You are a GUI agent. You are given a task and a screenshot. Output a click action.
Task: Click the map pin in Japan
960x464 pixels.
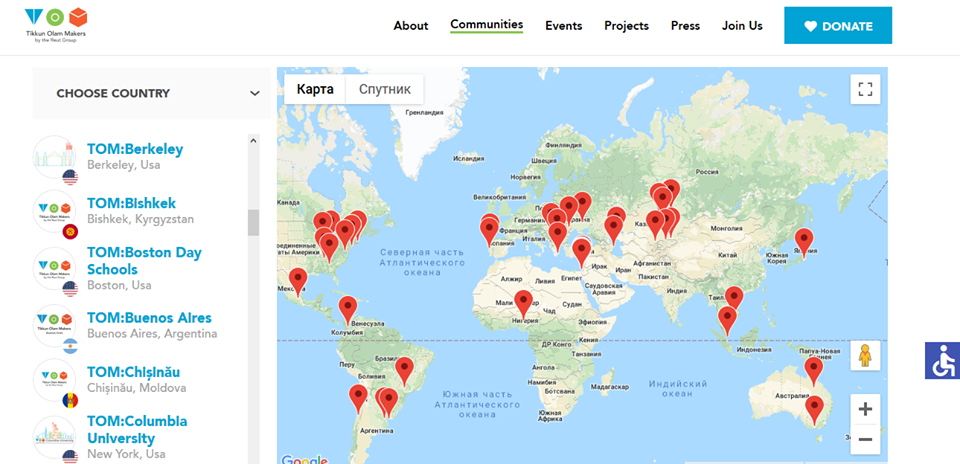(804, 241)
